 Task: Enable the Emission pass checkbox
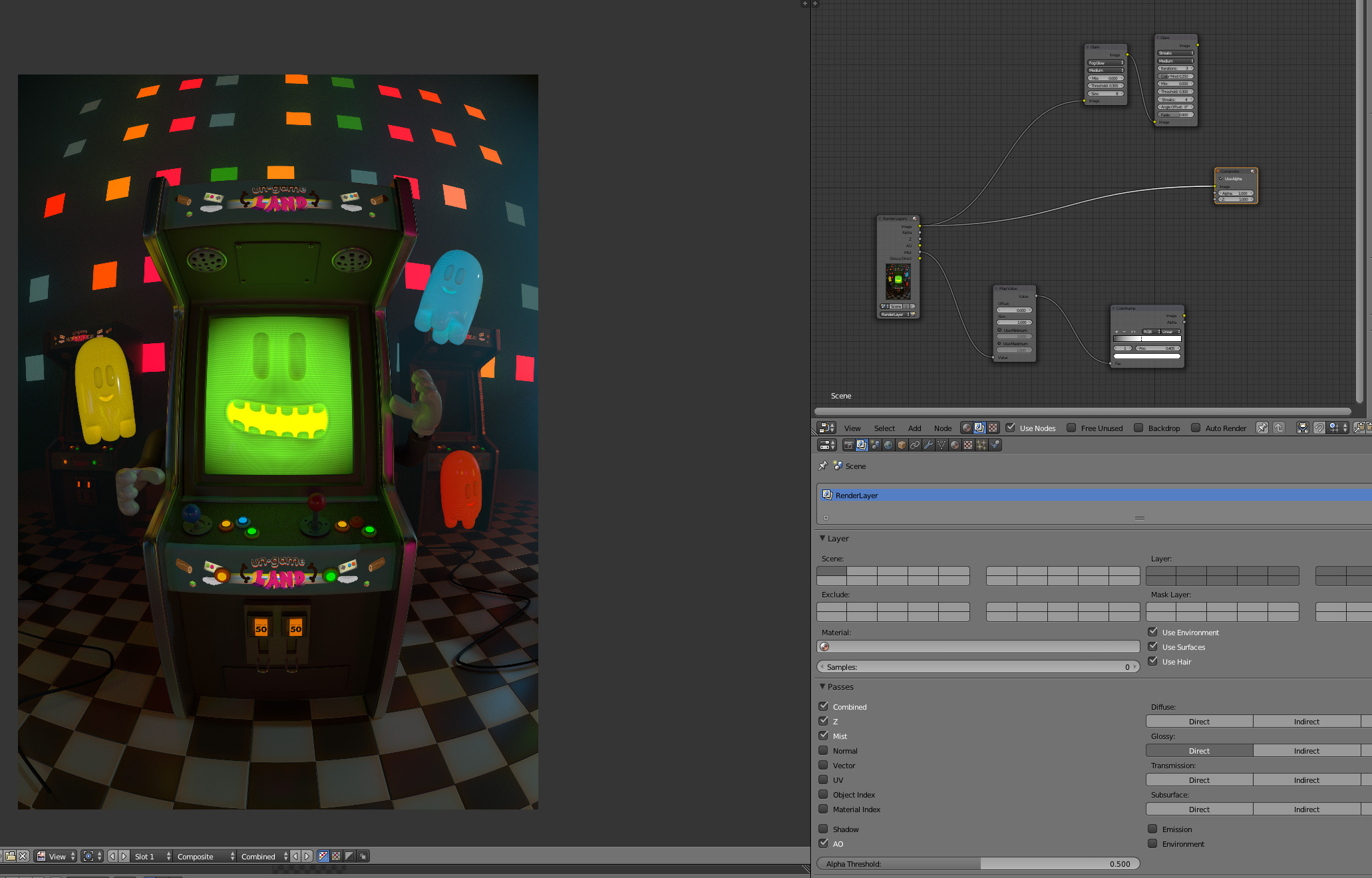(x=1152, y=829)
